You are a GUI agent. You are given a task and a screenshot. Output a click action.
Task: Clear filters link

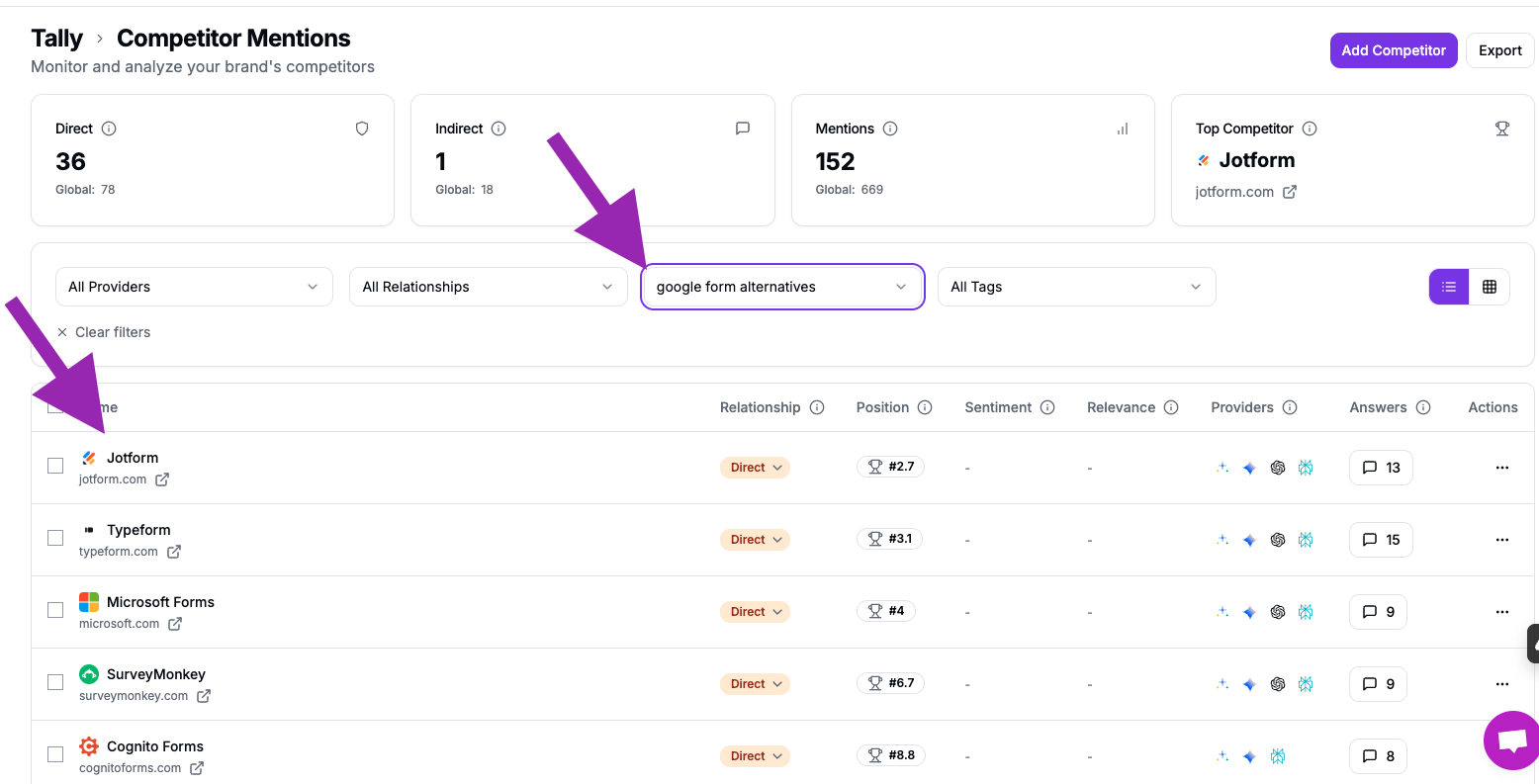[x=104, y=332]
